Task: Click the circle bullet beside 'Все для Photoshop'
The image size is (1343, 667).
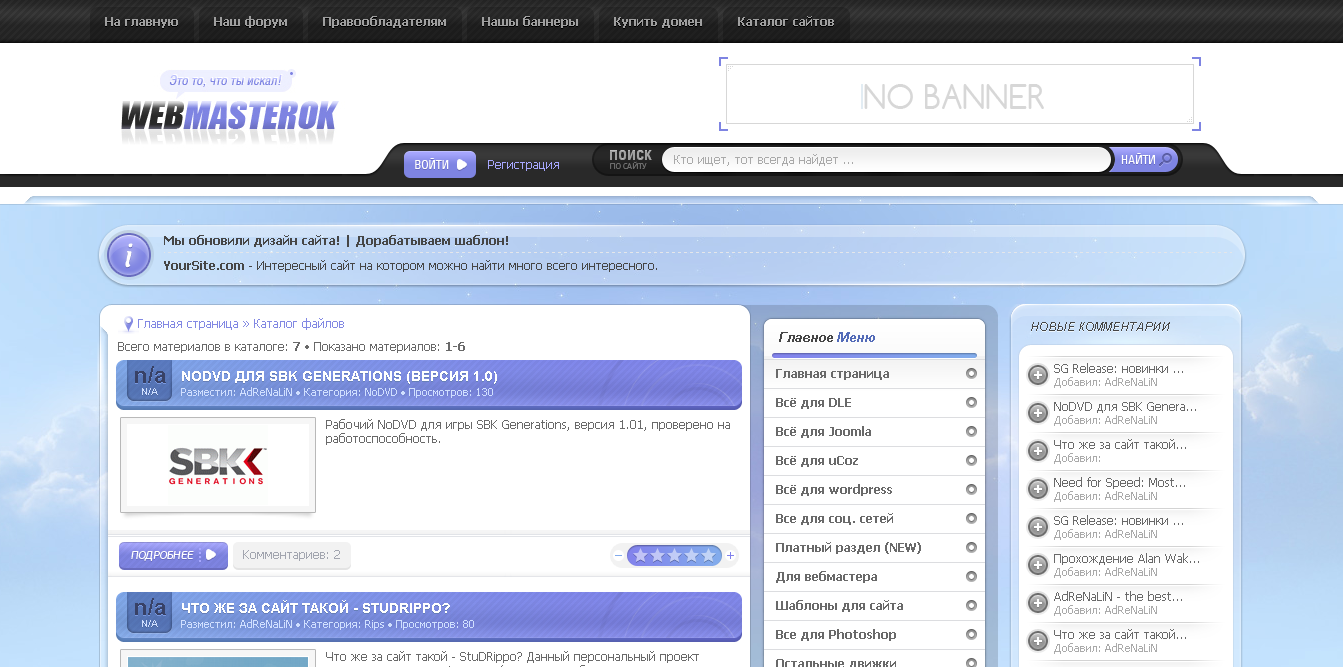Action: tap(969, 634)
